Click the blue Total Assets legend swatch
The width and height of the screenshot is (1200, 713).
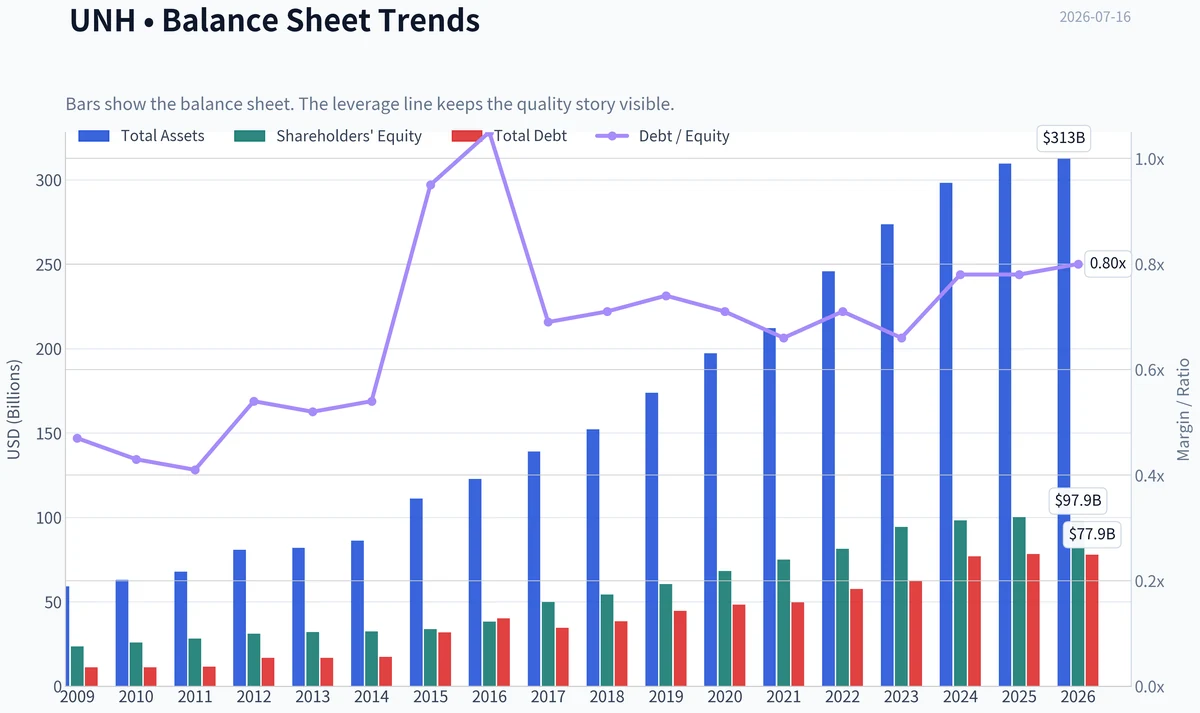[x=93, y=136]
